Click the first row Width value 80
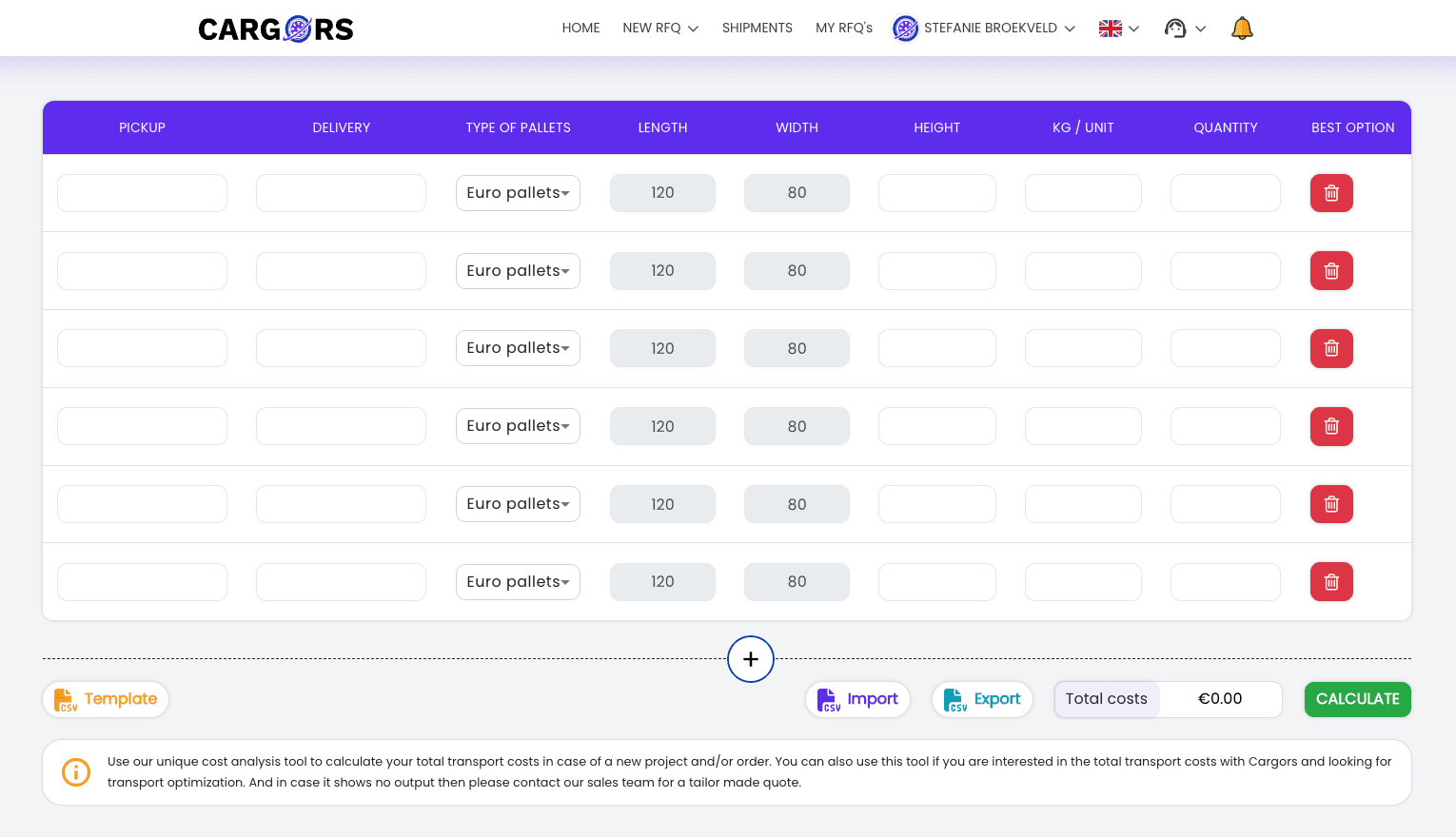This screenshot has width=1456, height=837. (x=797, y=193)
